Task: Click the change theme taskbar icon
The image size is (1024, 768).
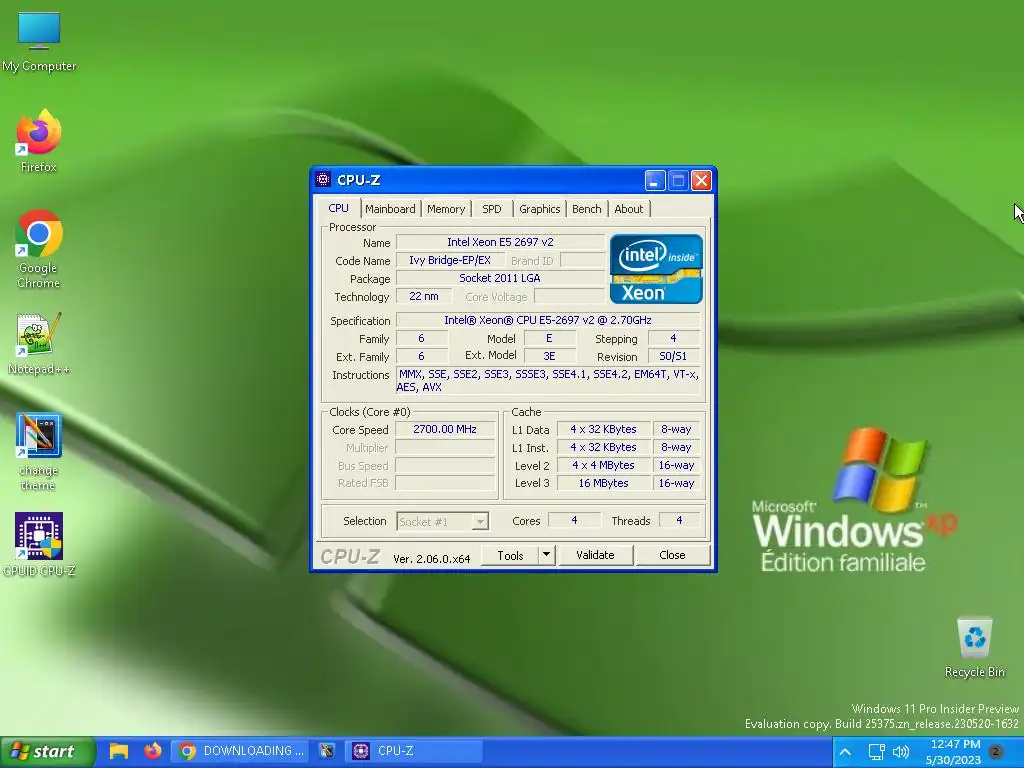Action: (x=327, y=751)
